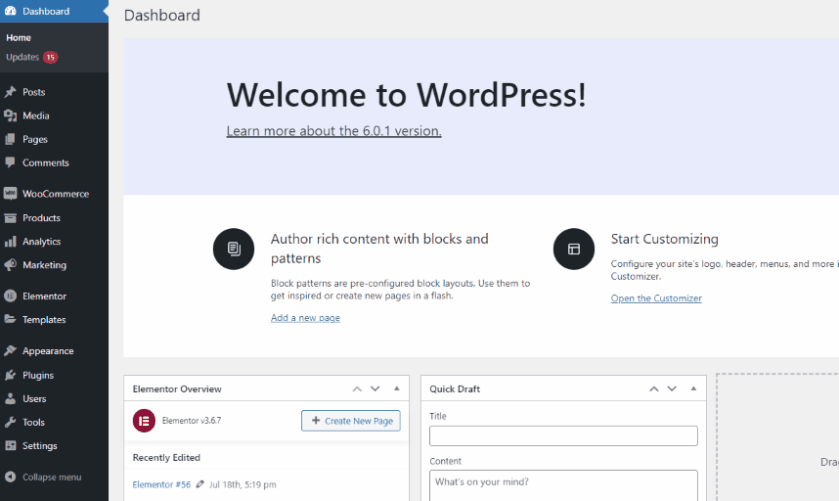Open the Home submenu item

[x=19, y=37]
